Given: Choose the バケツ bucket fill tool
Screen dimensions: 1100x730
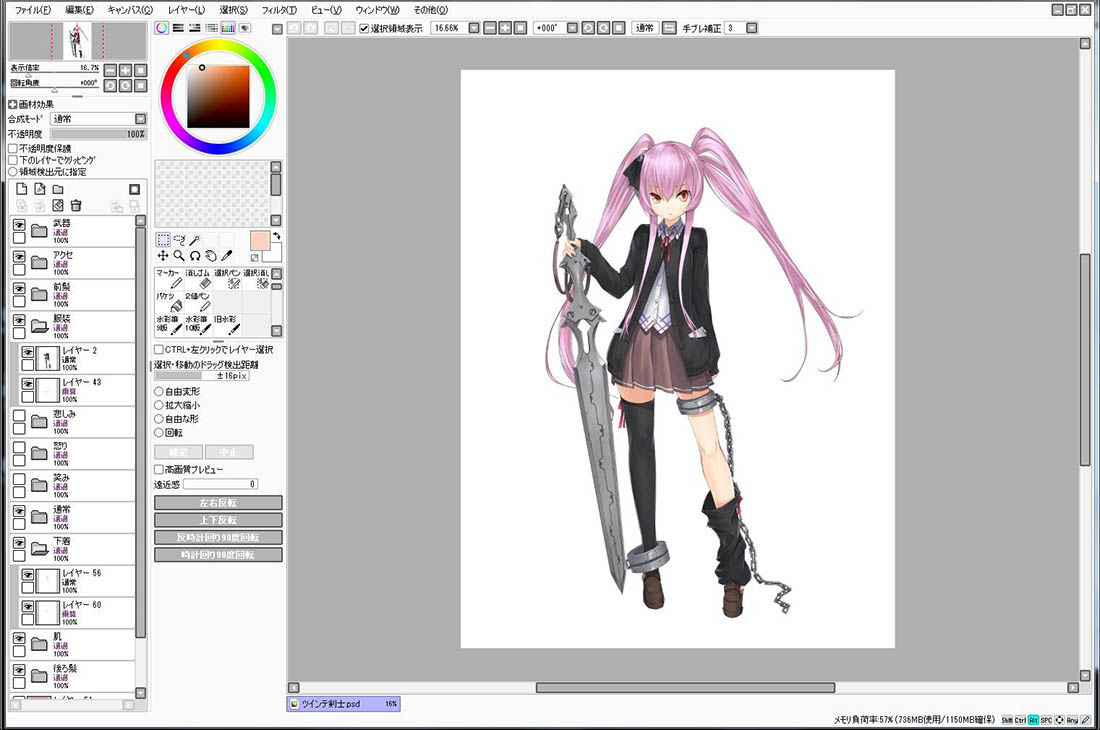Looking at the screenshot, I should 169,302.
